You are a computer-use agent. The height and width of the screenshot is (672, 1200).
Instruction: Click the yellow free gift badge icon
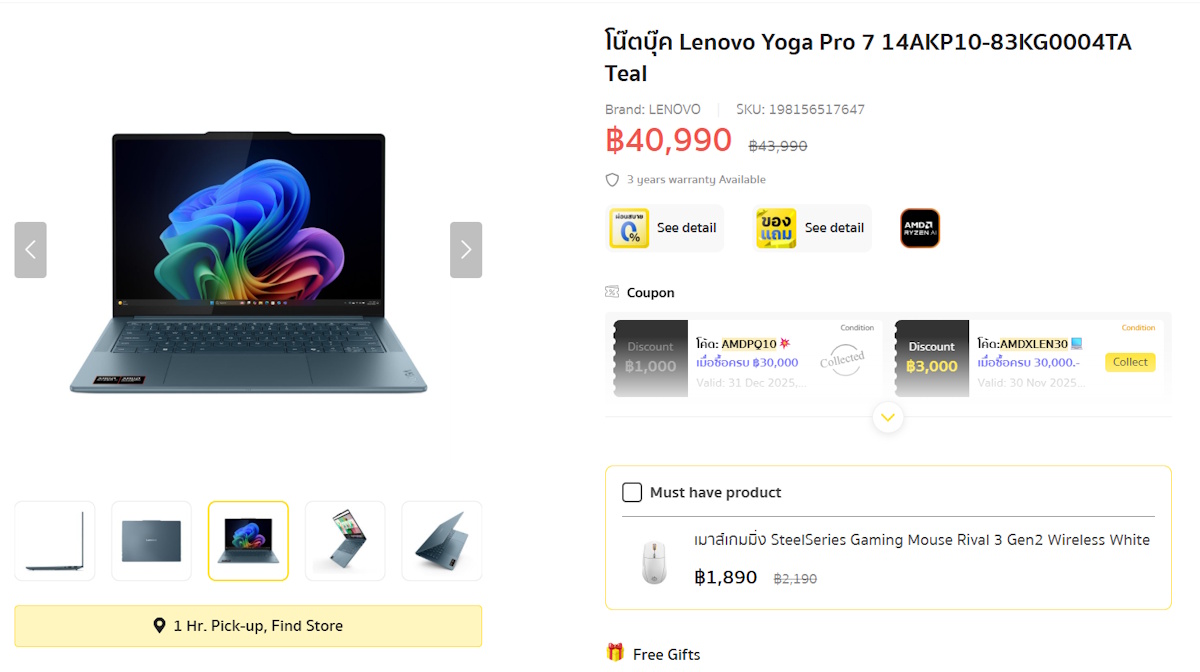pos(776,228)
